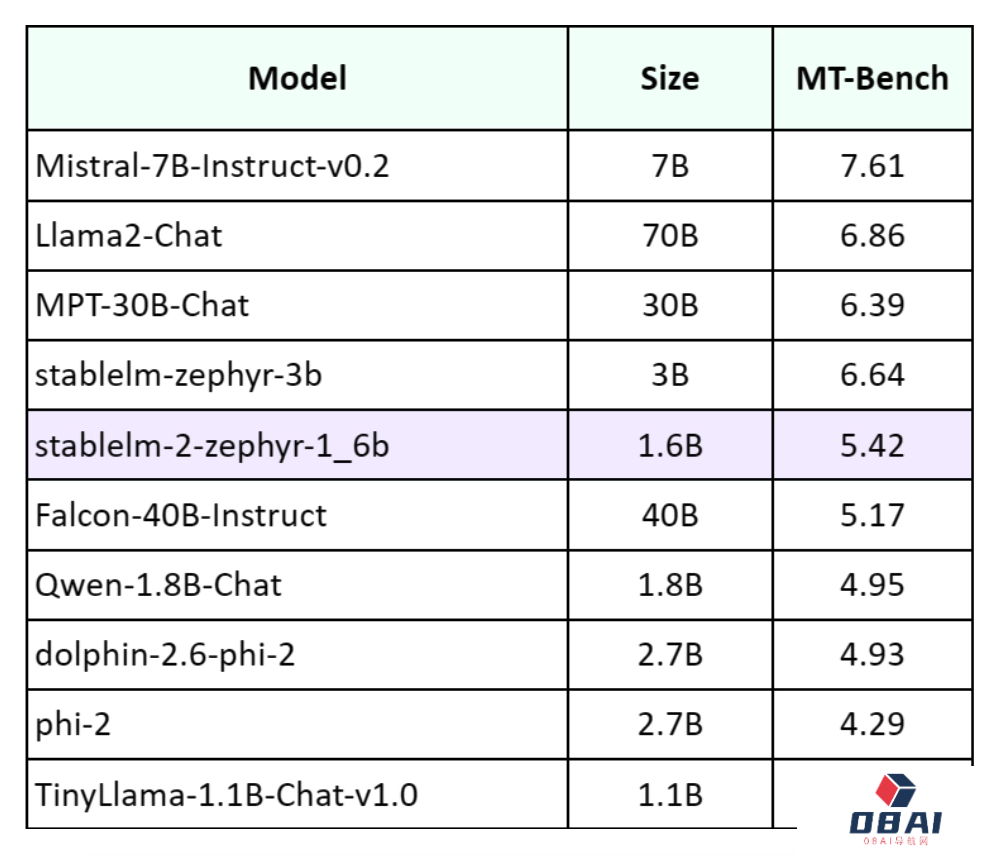This screenshot has width=1003, height=856.
Task: Select the 70B size value
Action: pyautogui.click(x=669, y=235)
